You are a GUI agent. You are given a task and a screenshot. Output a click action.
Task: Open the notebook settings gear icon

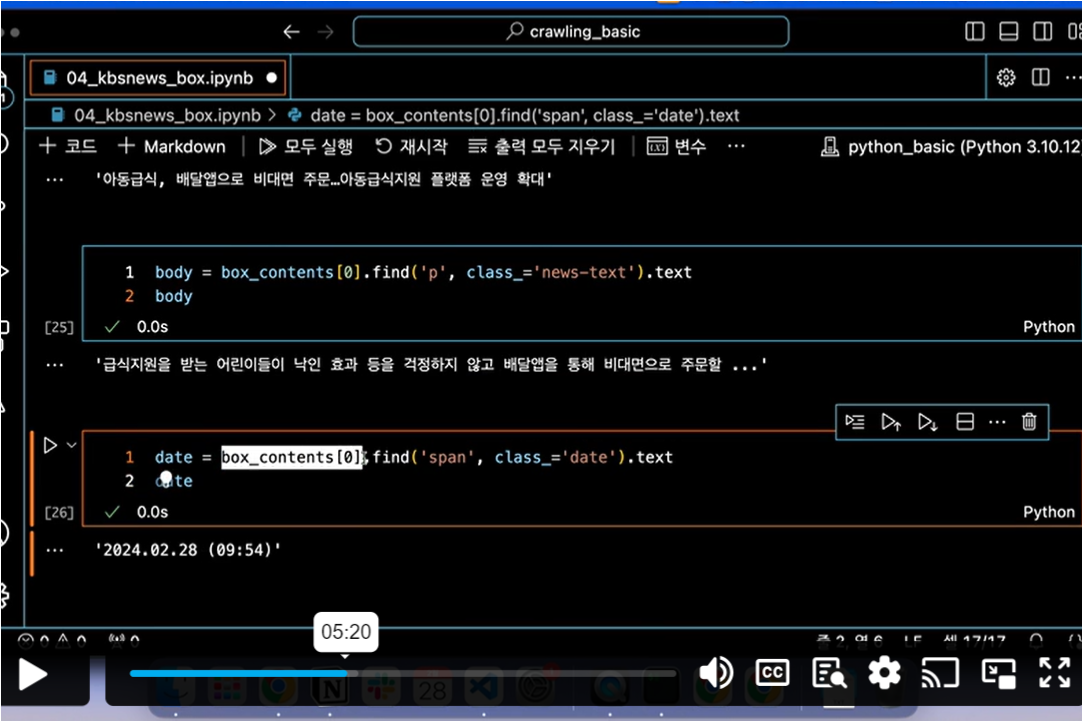coord(1006,77)
